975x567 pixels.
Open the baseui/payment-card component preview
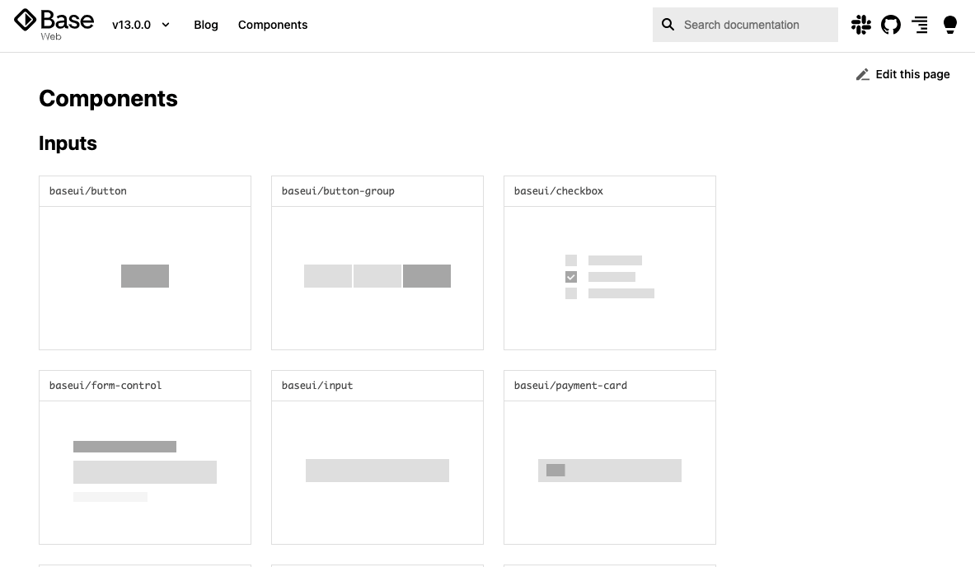(x=609, y=471)
